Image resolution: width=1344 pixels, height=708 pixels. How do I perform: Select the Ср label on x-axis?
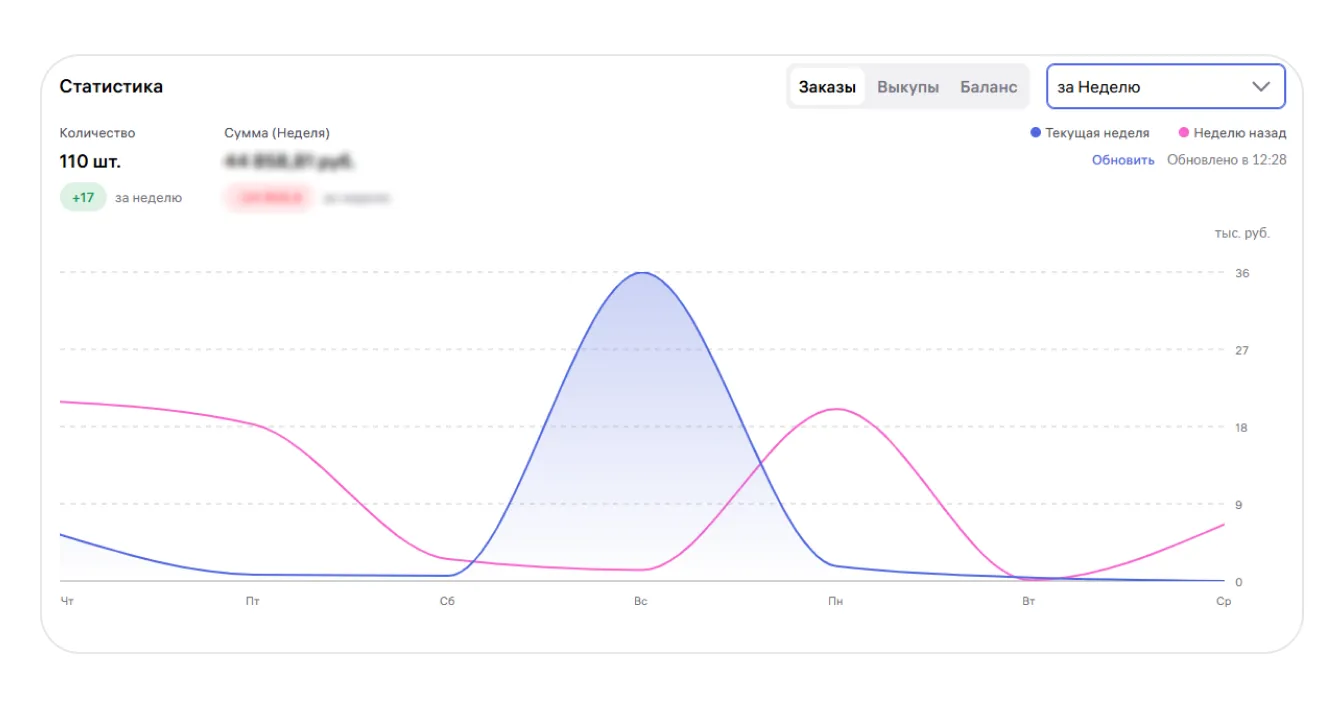pyautogui.click(x=1223, y=602)
